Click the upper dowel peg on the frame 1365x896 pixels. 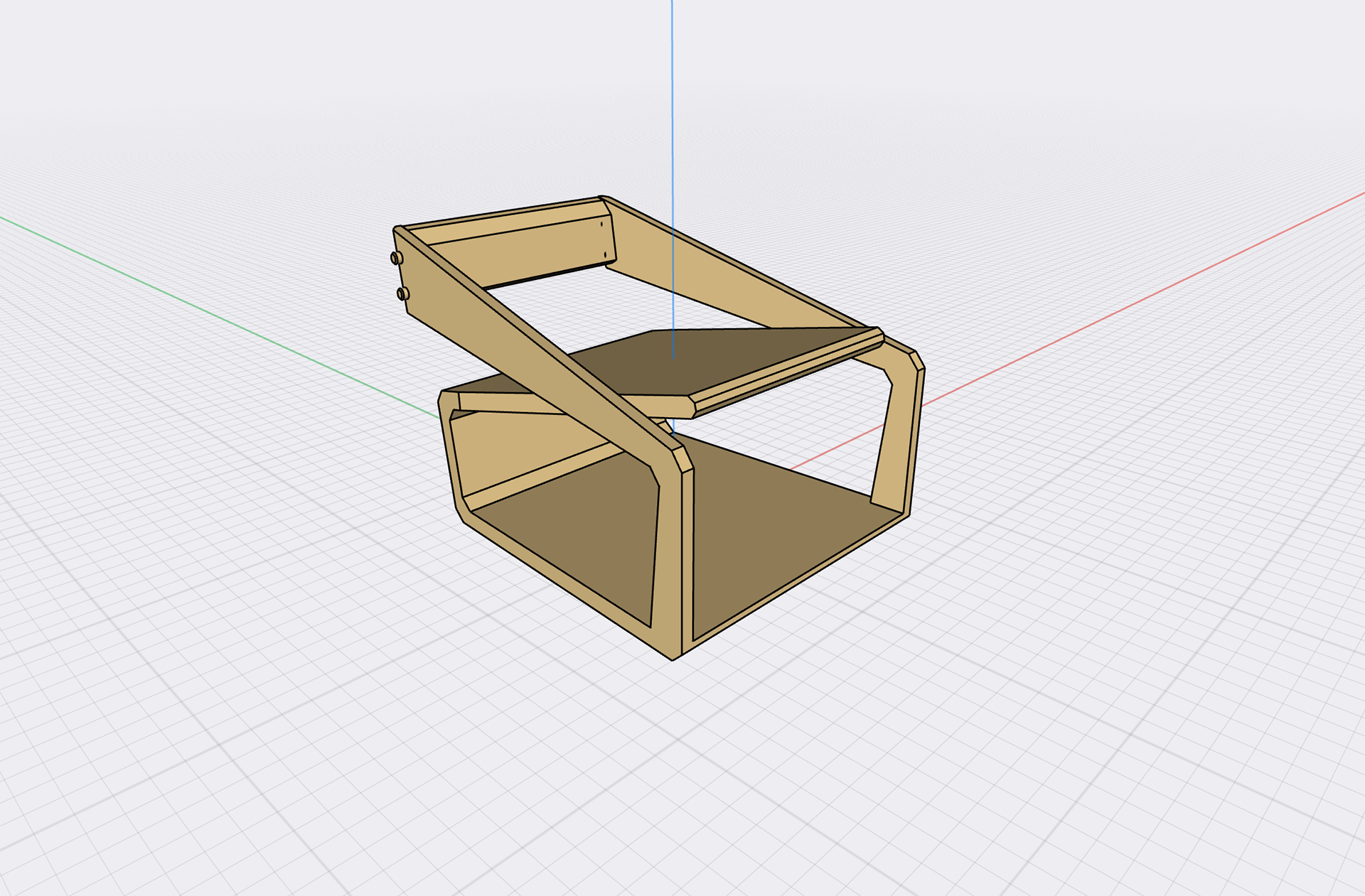click(396, 259)
